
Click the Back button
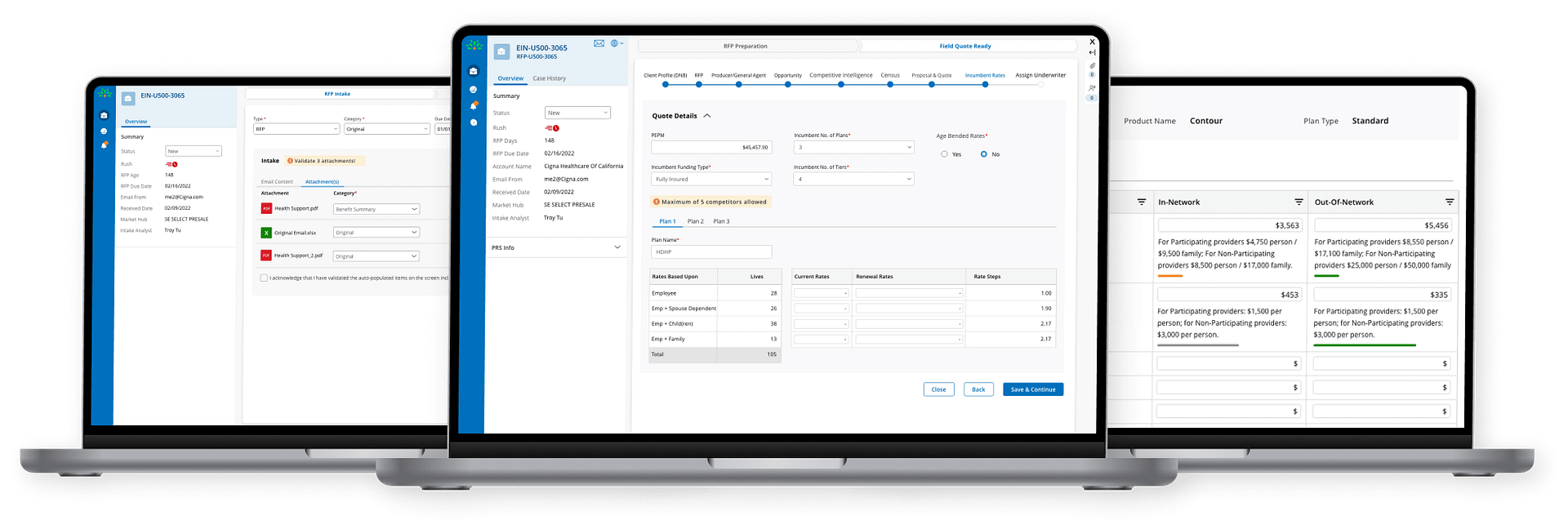978,389
